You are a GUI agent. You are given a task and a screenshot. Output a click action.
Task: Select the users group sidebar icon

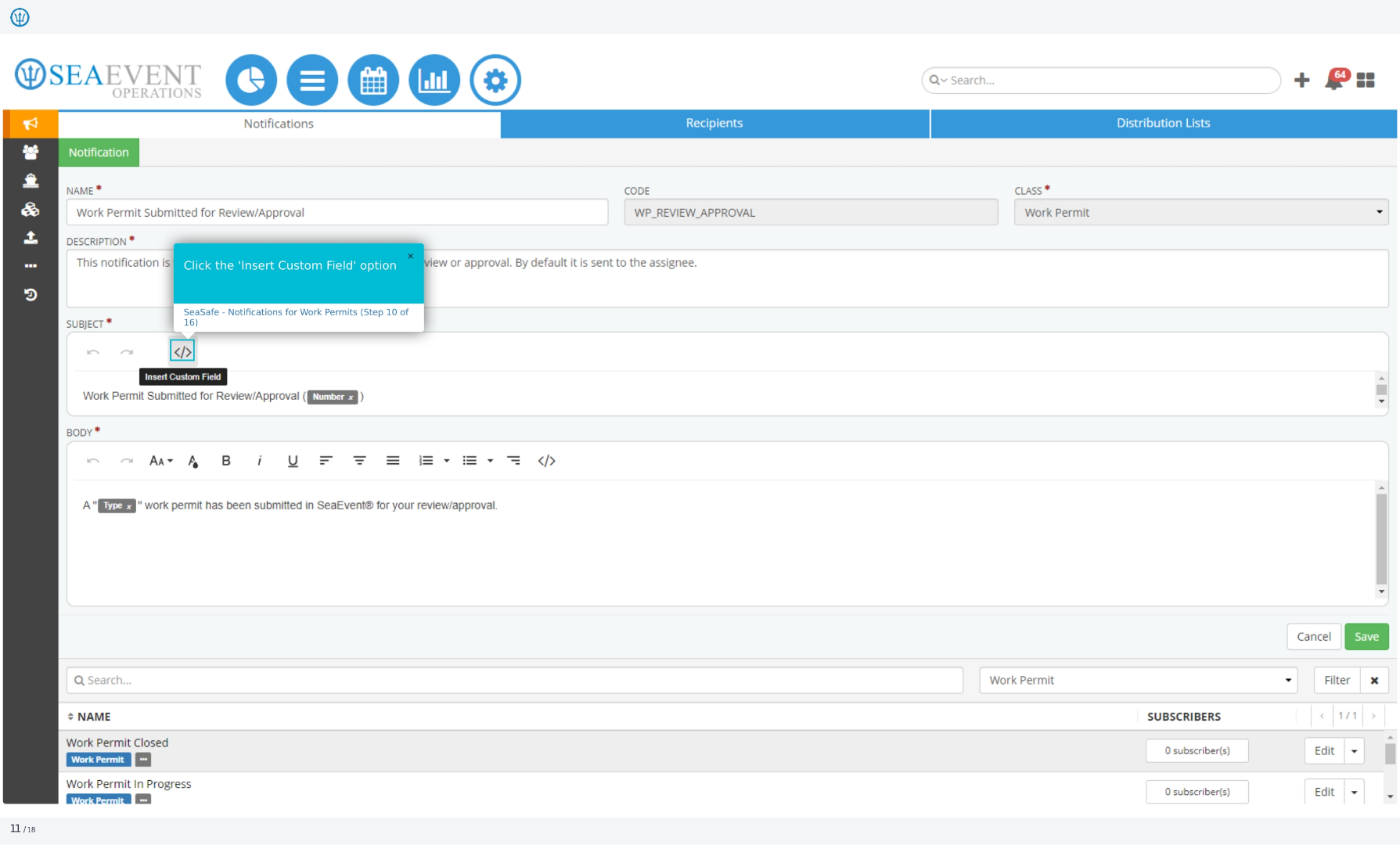click(x=31, y=152)
